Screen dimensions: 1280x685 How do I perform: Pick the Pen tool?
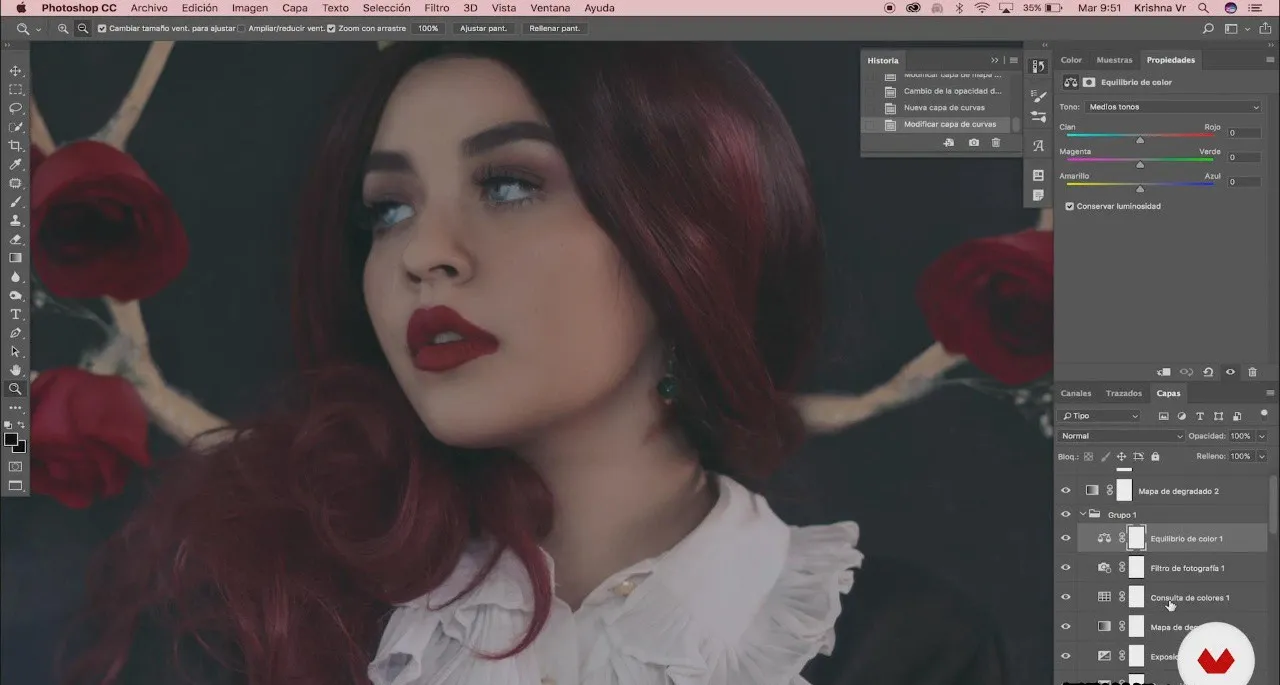coord(15,333)
